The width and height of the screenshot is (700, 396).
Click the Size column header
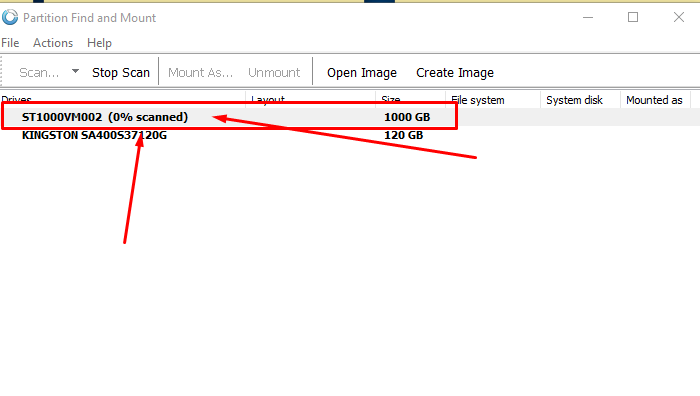[410, 100]
